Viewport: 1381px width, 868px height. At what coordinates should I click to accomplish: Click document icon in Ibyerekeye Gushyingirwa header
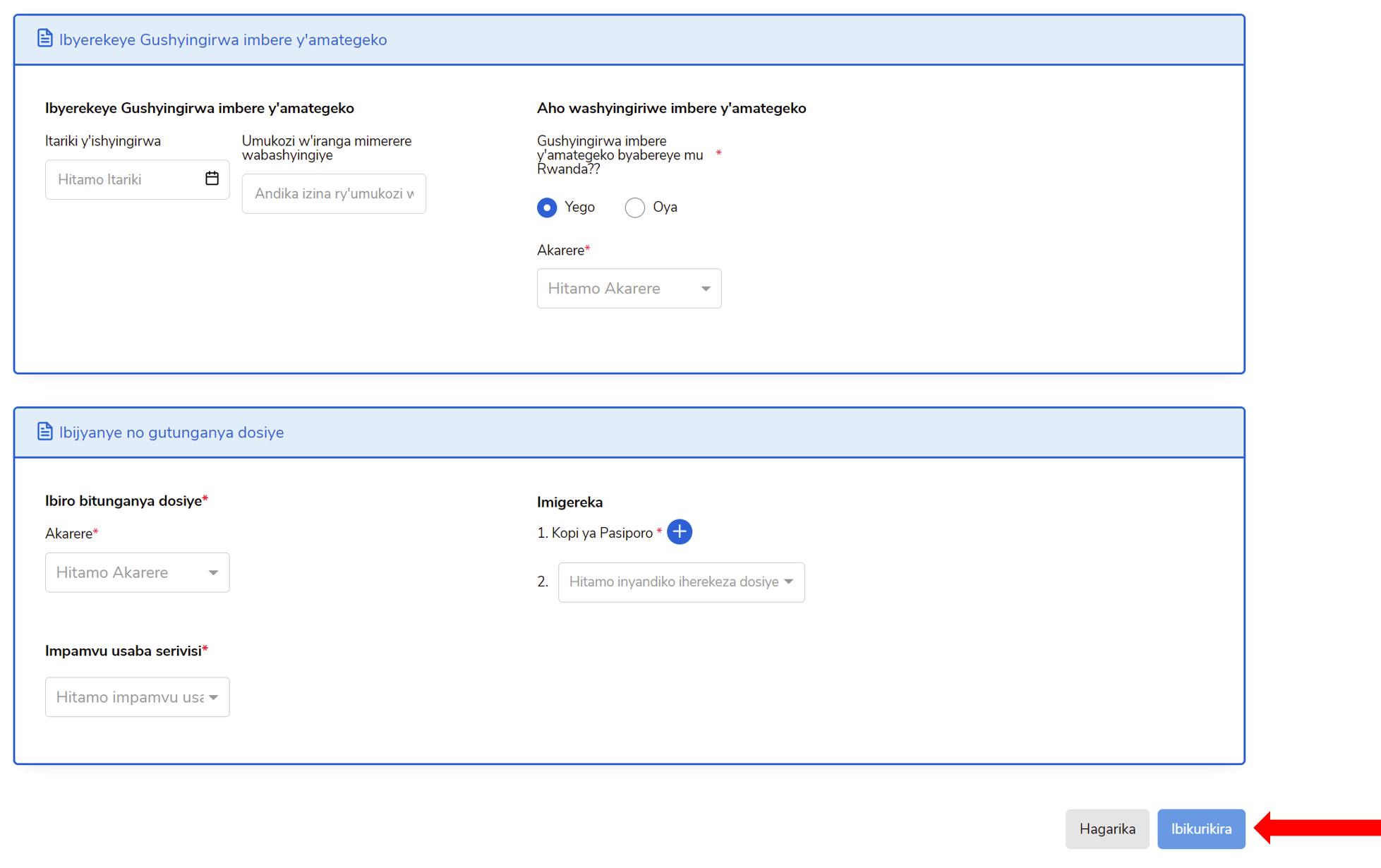point(44,39)
